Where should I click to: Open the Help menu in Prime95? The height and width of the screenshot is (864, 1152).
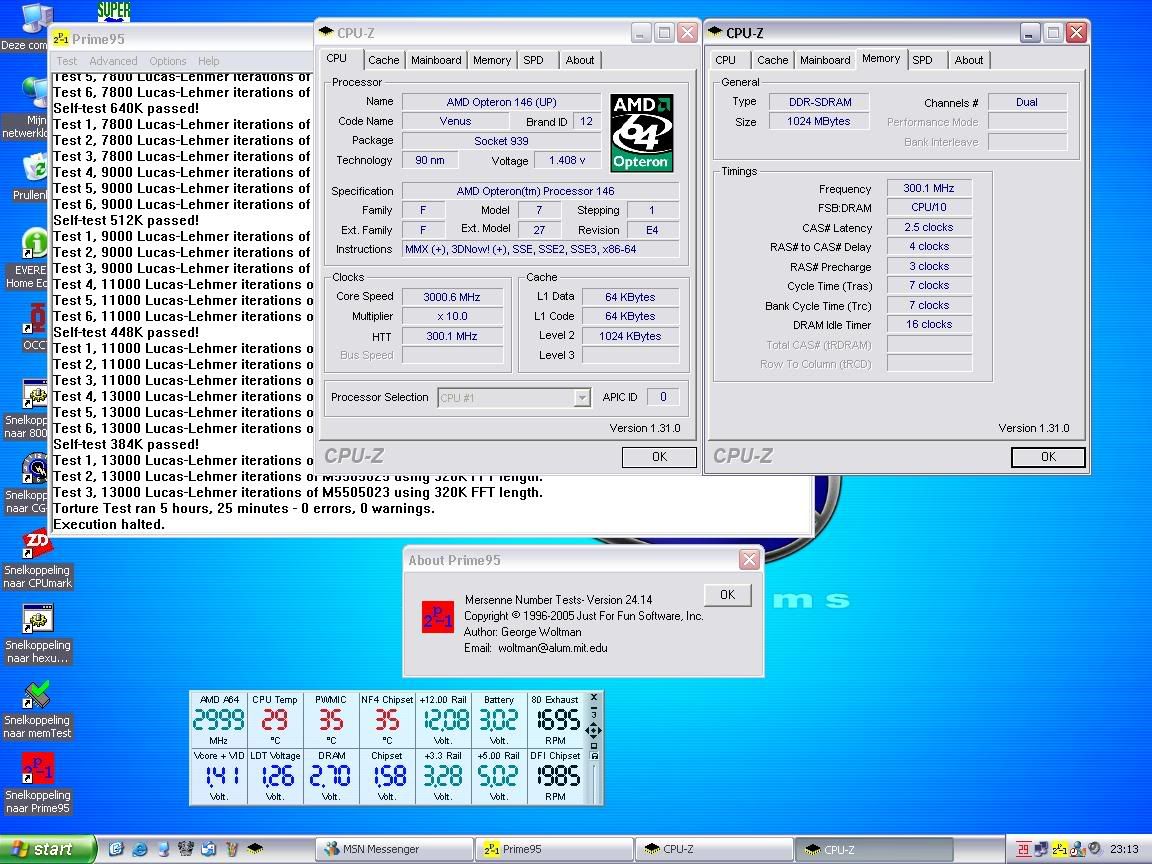tap(209, 61)
